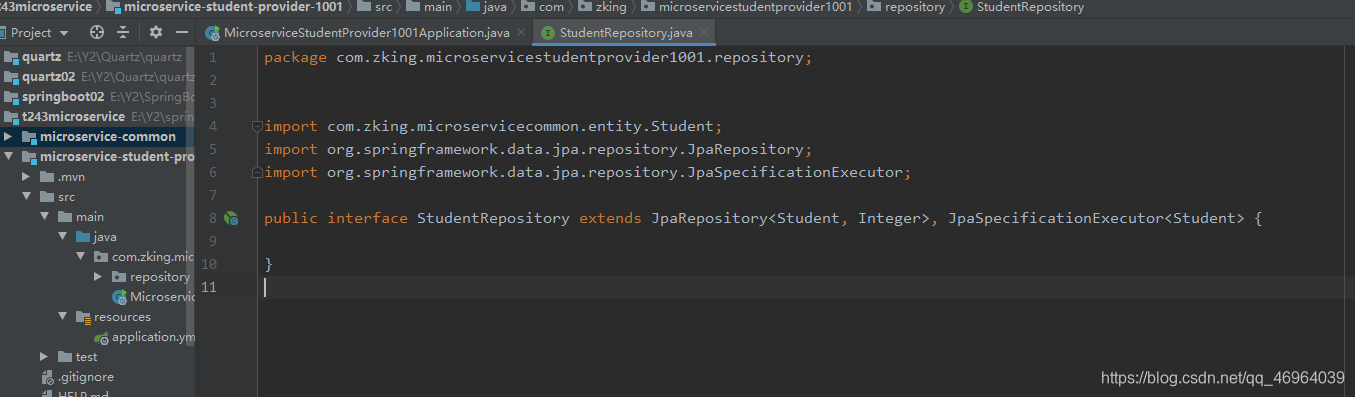Place the cursor on empty line 11

pos(804,287)
